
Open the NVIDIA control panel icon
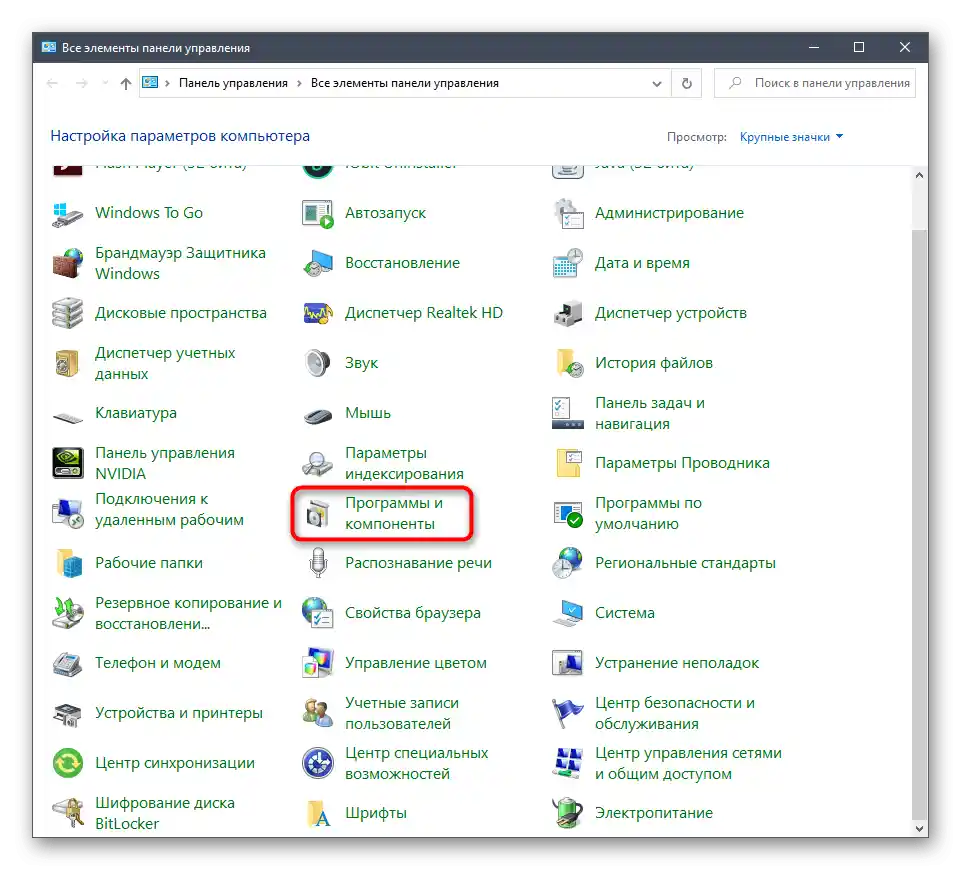click(67, 463)
